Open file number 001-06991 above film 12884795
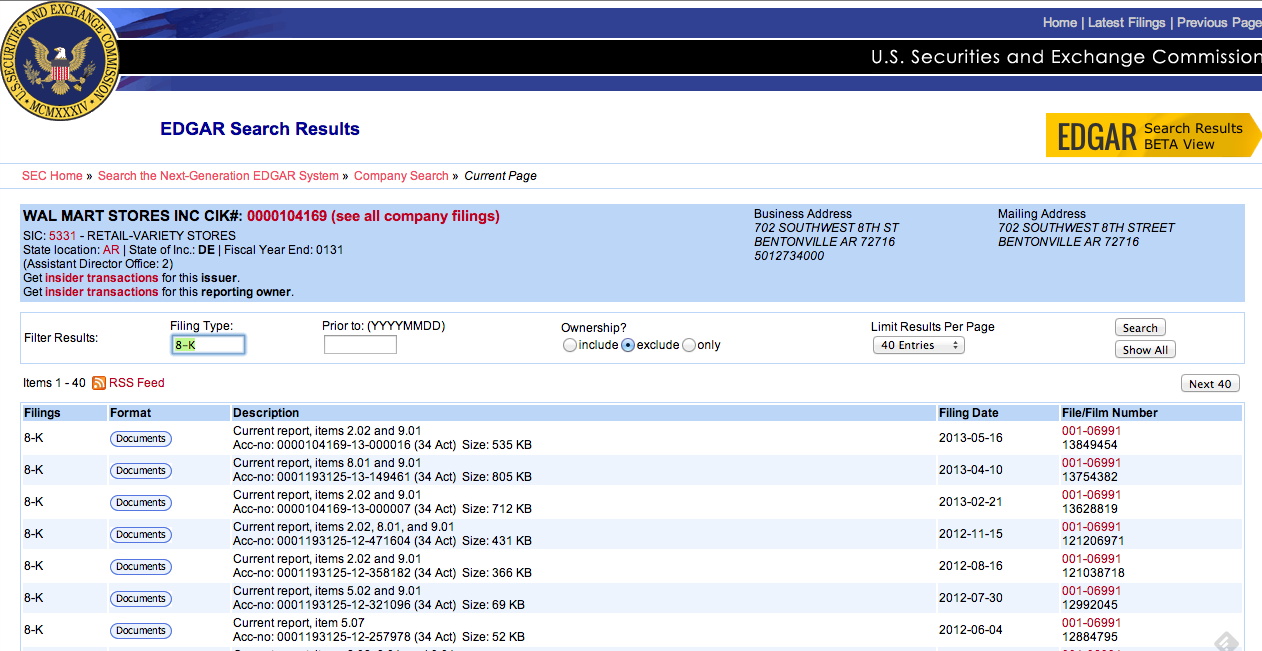This screenshot has height=651, width=1262. point(1091,623)
